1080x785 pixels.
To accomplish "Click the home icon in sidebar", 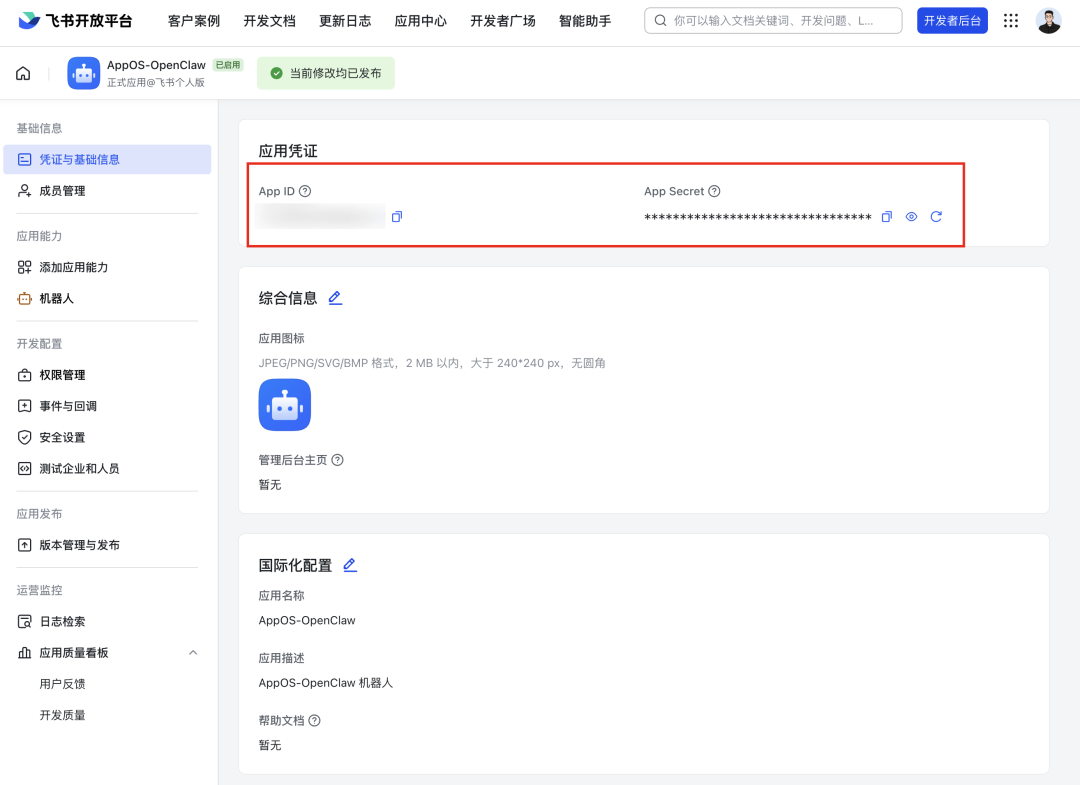I will (x=22, y=72).
